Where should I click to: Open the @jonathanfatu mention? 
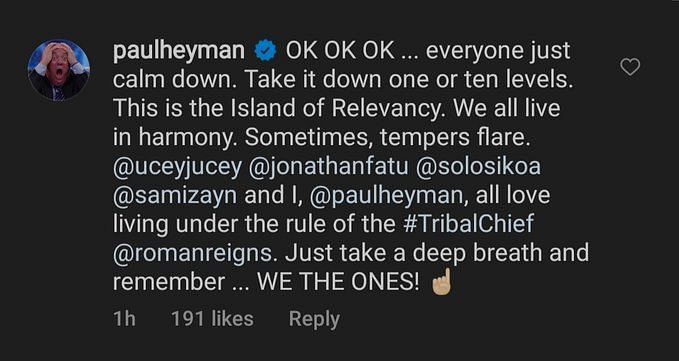coord(328,168)
